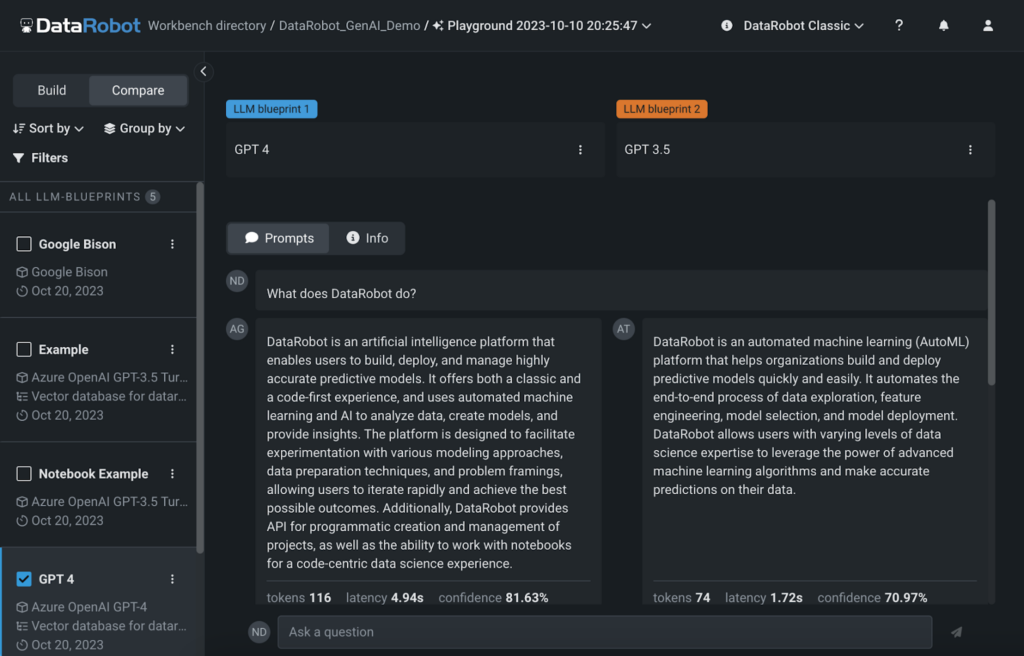Switch to the Compare tab
The height and width of the screenshot is (656, 1024).
click(138, 90)
